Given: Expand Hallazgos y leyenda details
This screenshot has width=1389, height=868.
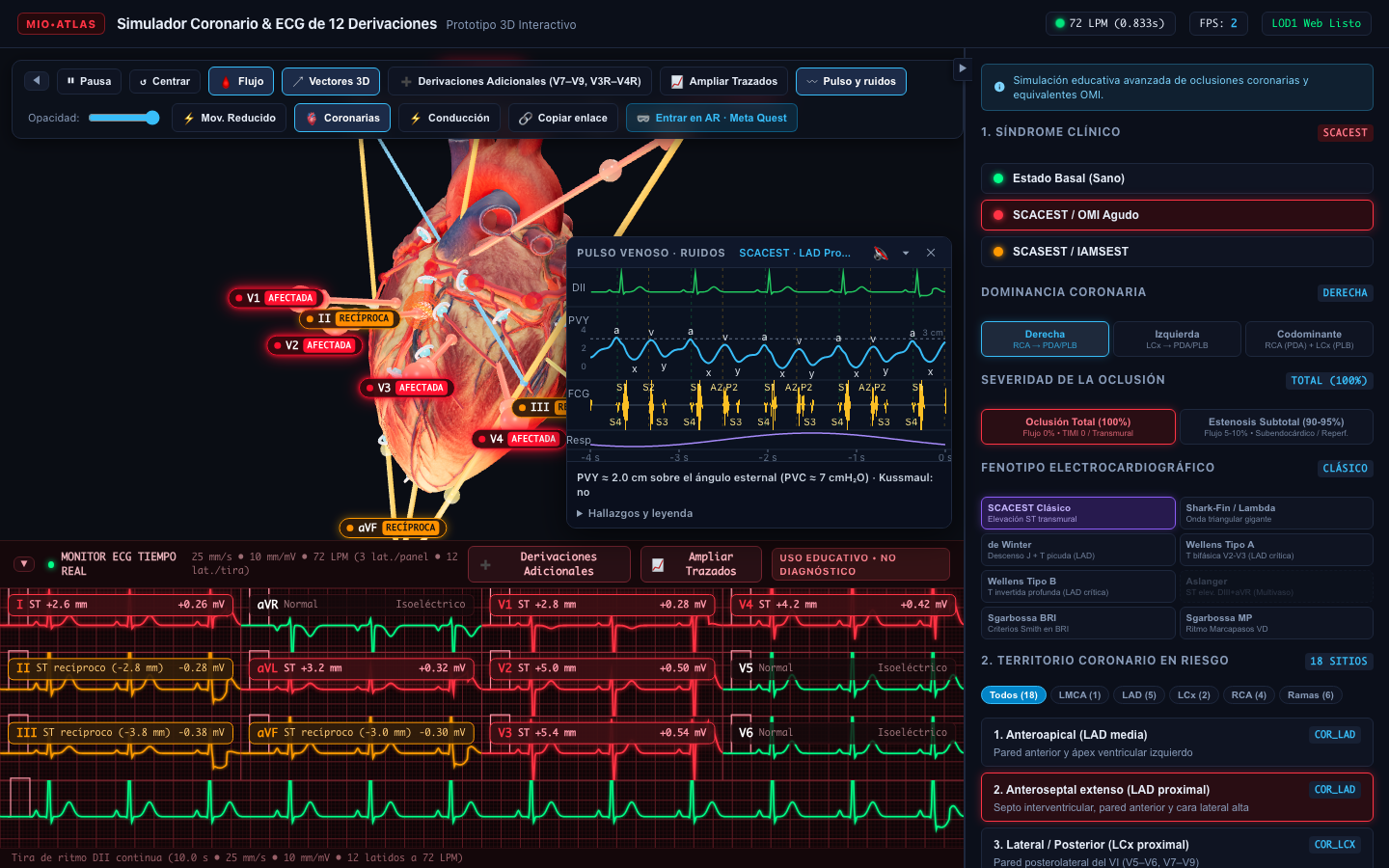Looking at the screenshot, I should 636,513.
